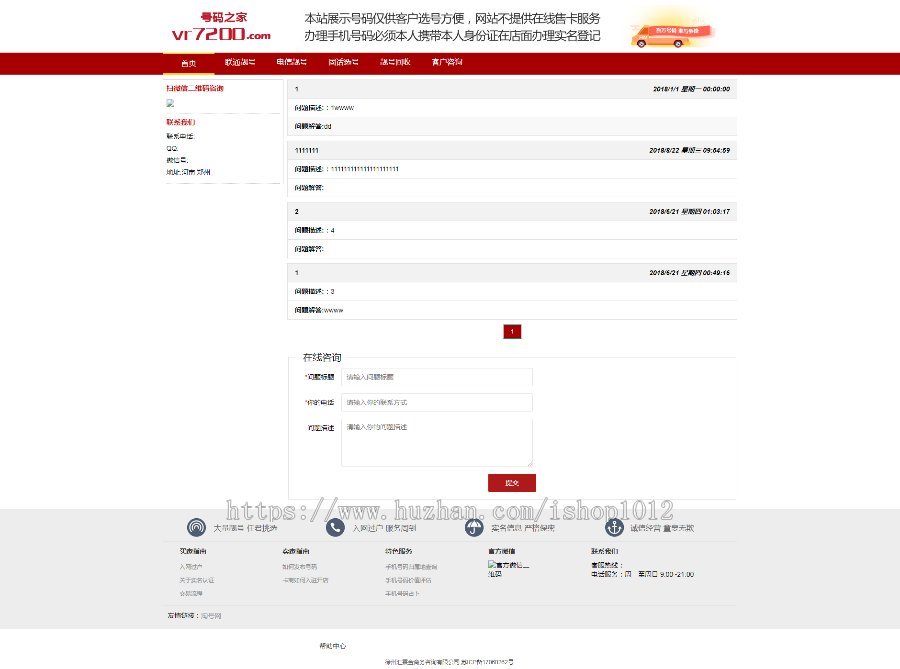
Task: Open first link under buyer guide column
Action: (x=191, y=567)
